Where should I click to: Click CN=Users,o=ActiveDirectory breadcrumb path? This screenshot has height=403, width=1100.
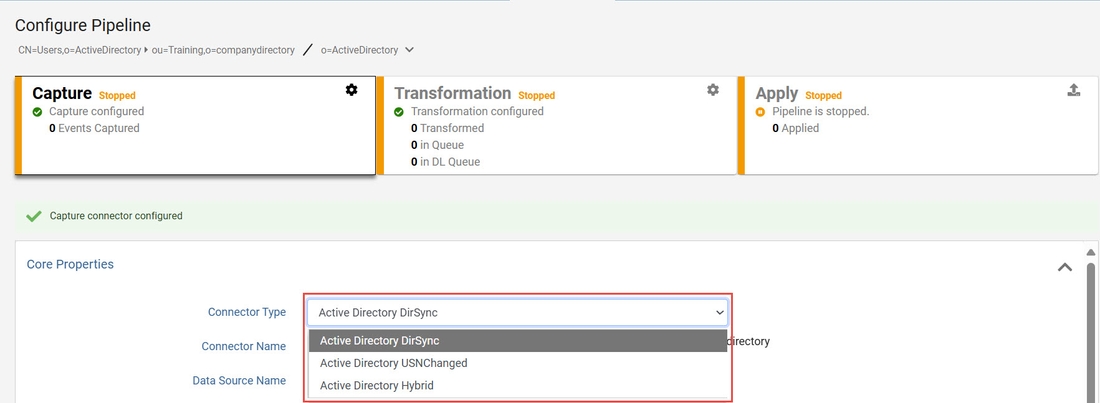pos(80,51)
